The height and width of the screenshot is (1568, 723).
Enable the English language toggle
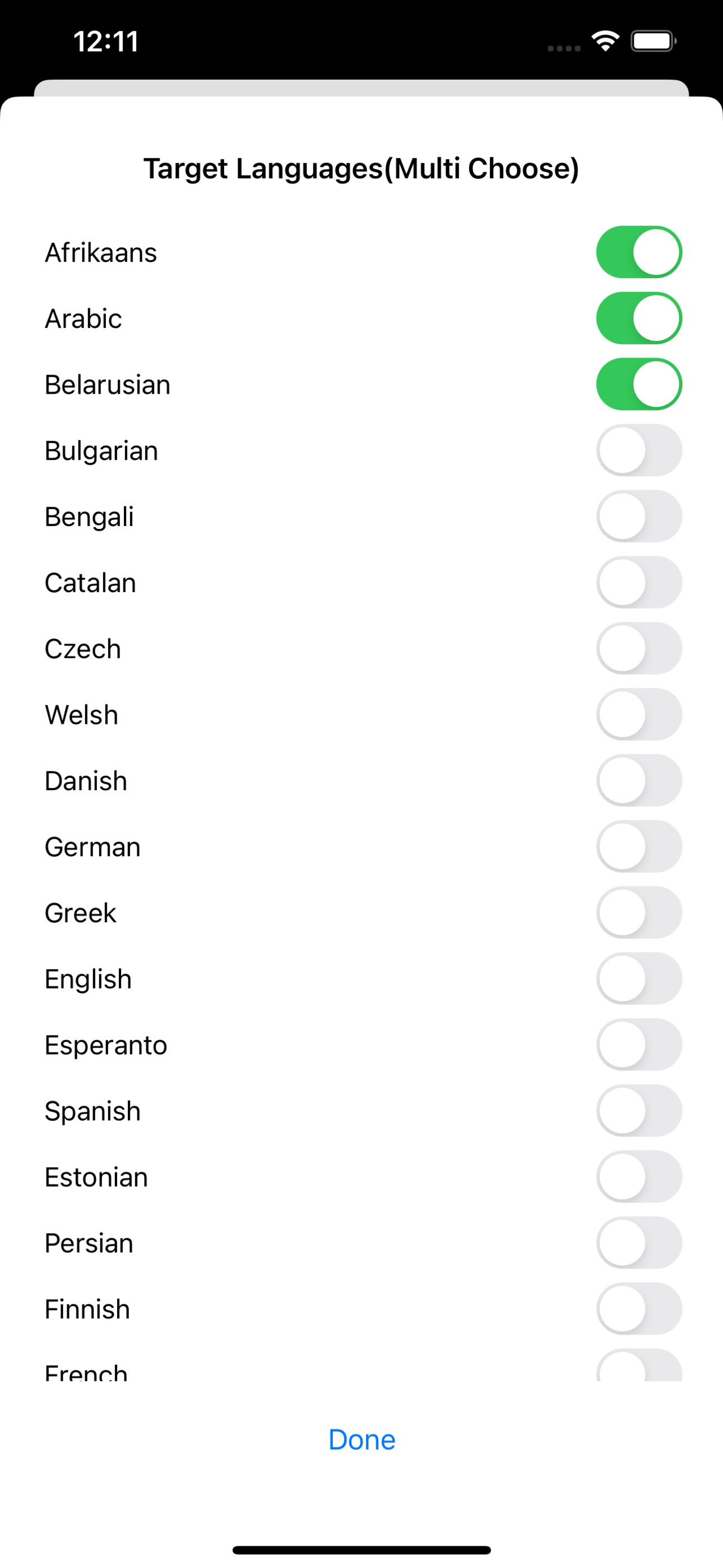pyautogui.click(x=639, y=979)
